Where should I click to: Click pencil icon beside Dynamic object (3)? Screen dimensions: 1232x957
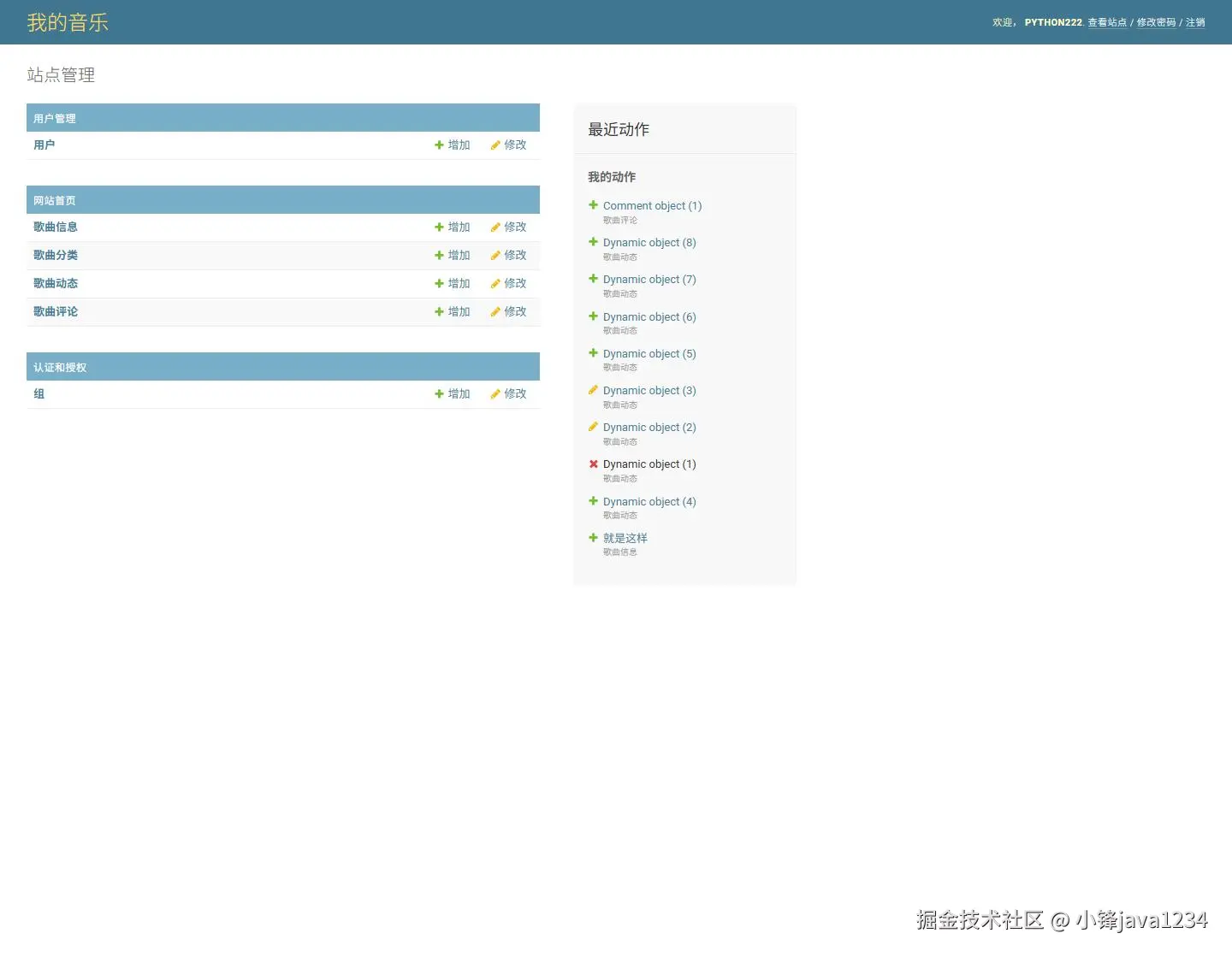[593, 390]
